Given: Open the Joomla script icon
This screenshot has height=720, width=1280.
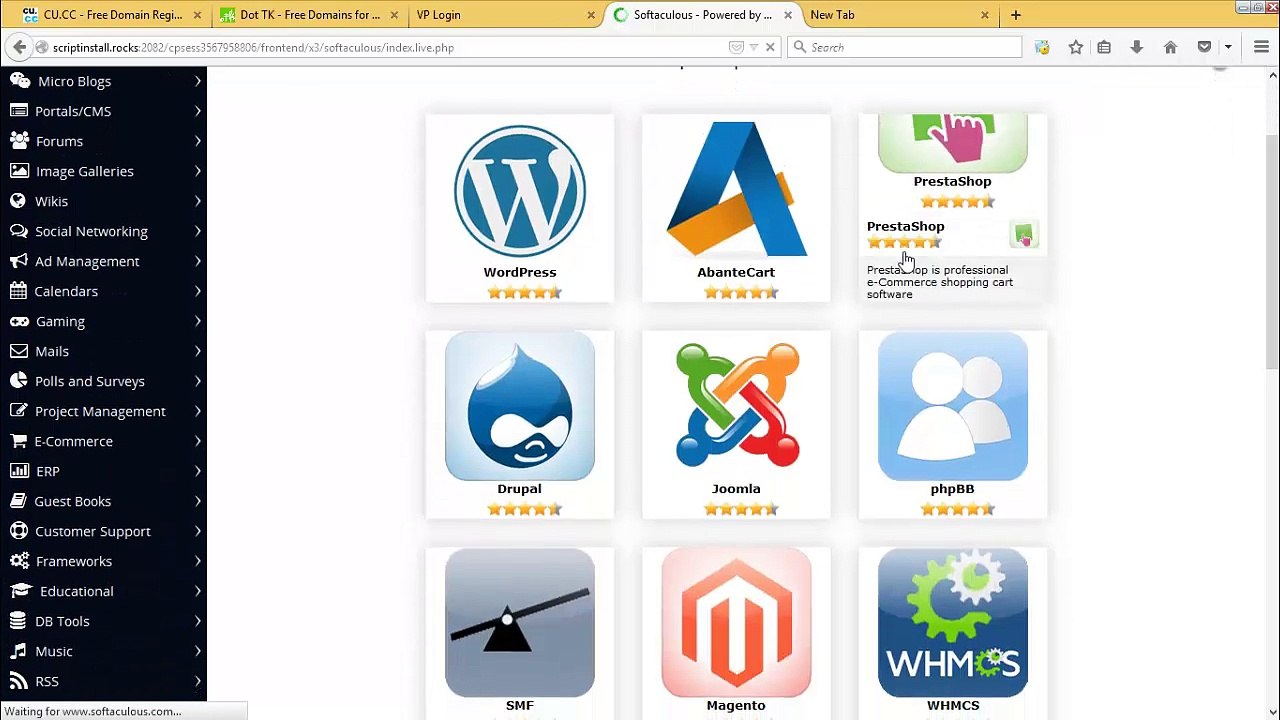Looking at the screenshot, I should 736,407.
